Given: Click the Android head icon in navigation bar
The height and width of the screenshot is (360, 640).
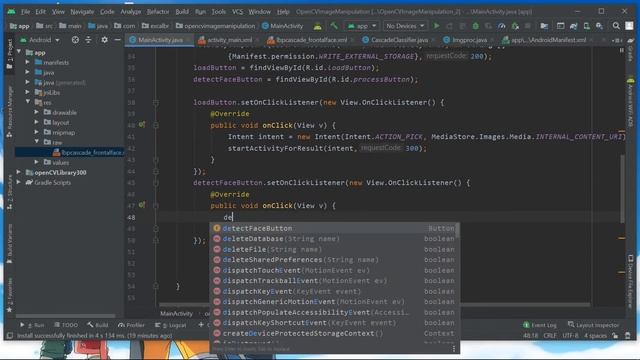Looking at the screenshot, I should [x=318, y=26].
